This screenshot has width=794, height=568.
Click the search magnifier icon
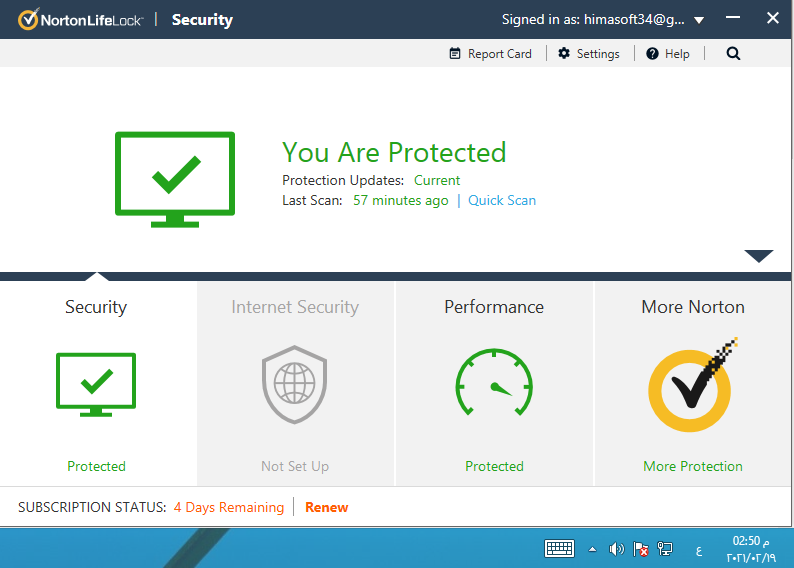click(733, 53)
